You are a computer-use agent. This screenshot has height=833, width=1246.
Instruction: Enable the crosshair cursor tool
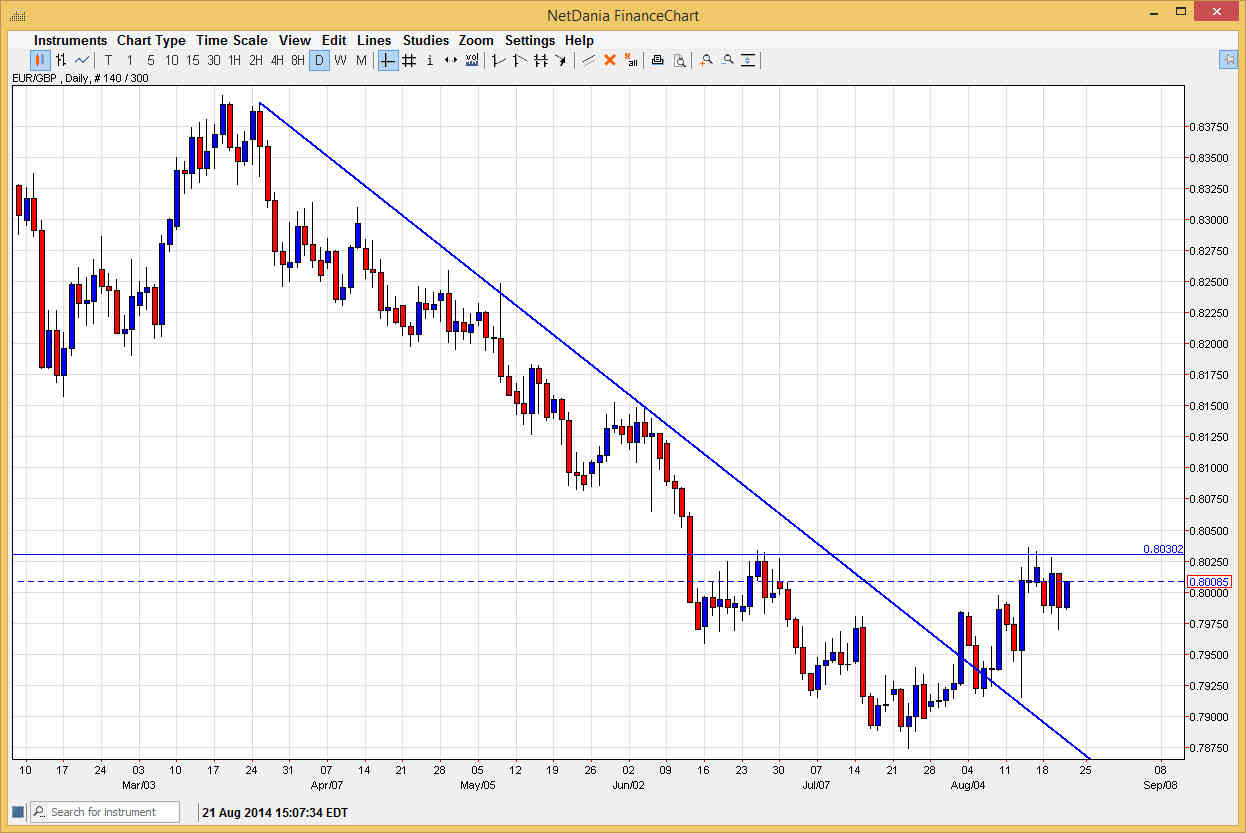tap(387, 60)
